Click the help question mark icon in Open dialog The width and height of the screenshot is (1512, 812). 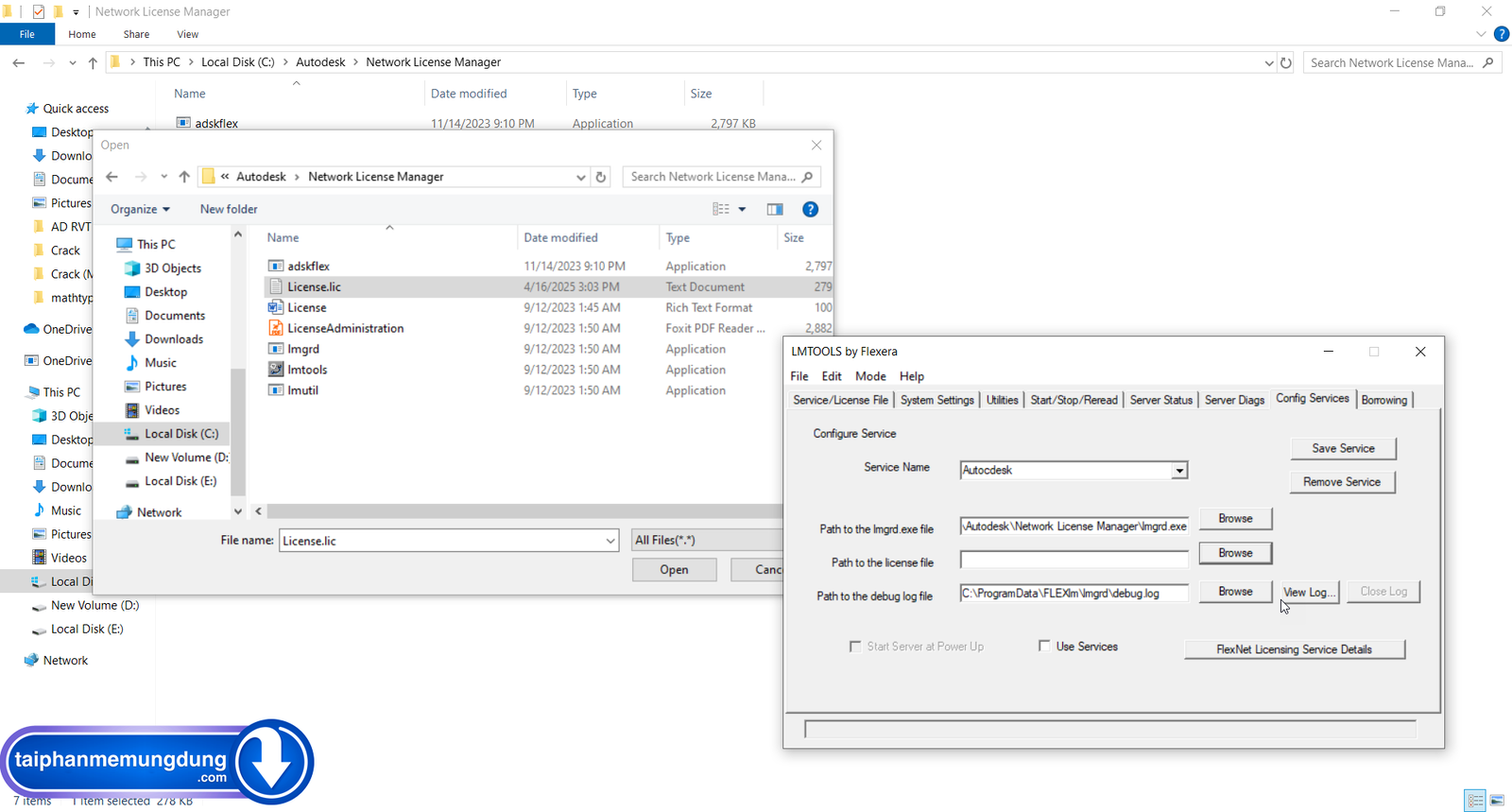(810, 209)
